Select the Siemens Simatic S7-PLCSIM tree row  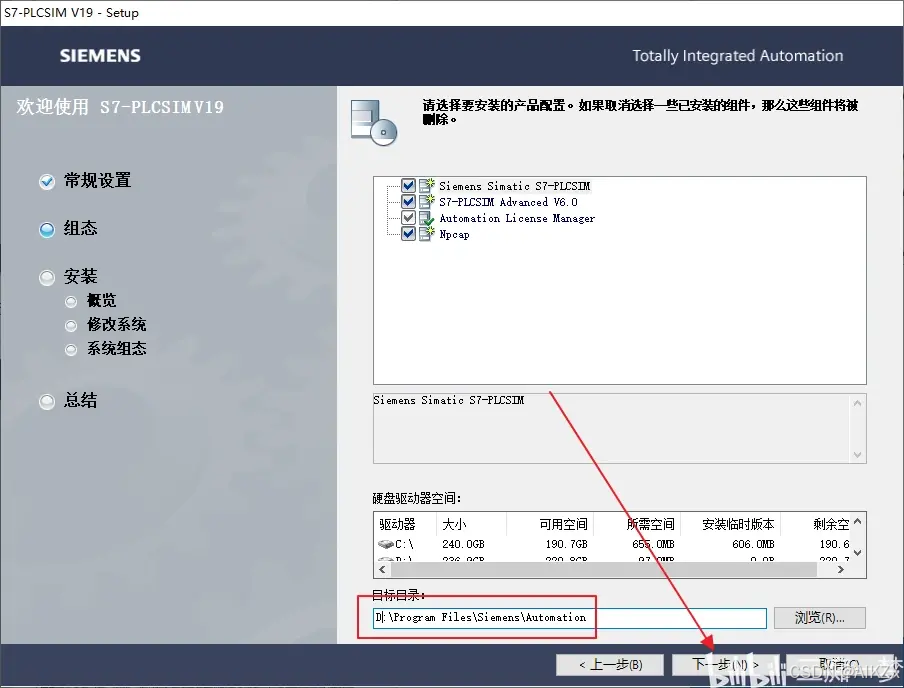click(x=514, y=186)
